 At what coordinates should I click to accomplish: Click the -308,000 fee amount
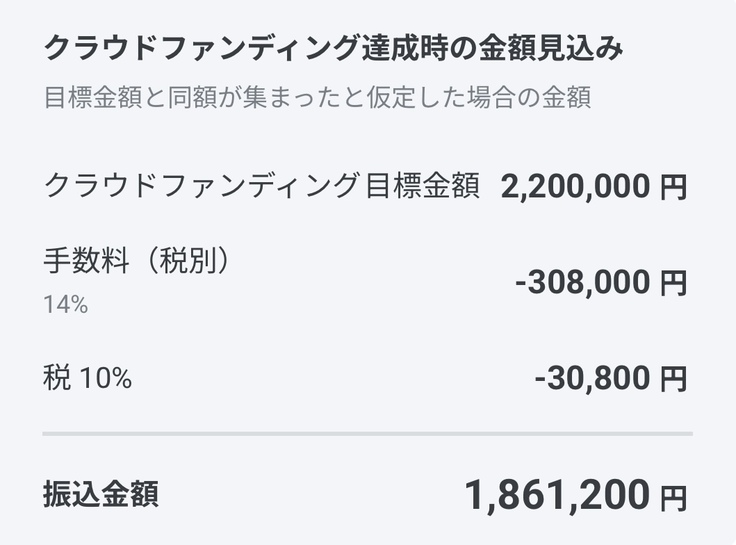click(582, 283)
